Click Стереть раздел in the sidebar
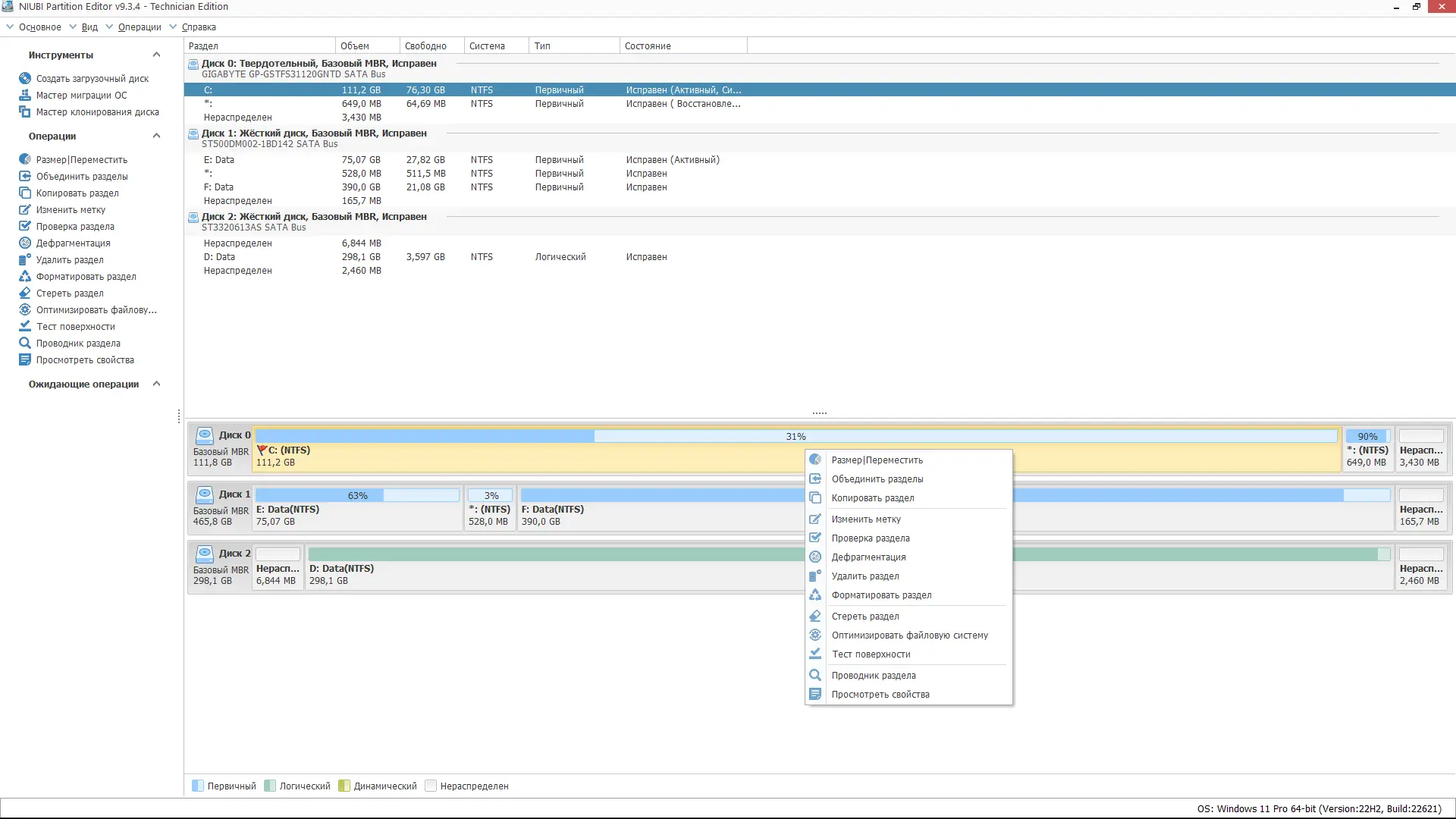This screenshot has width=1456, height=819. click(70, 293)
